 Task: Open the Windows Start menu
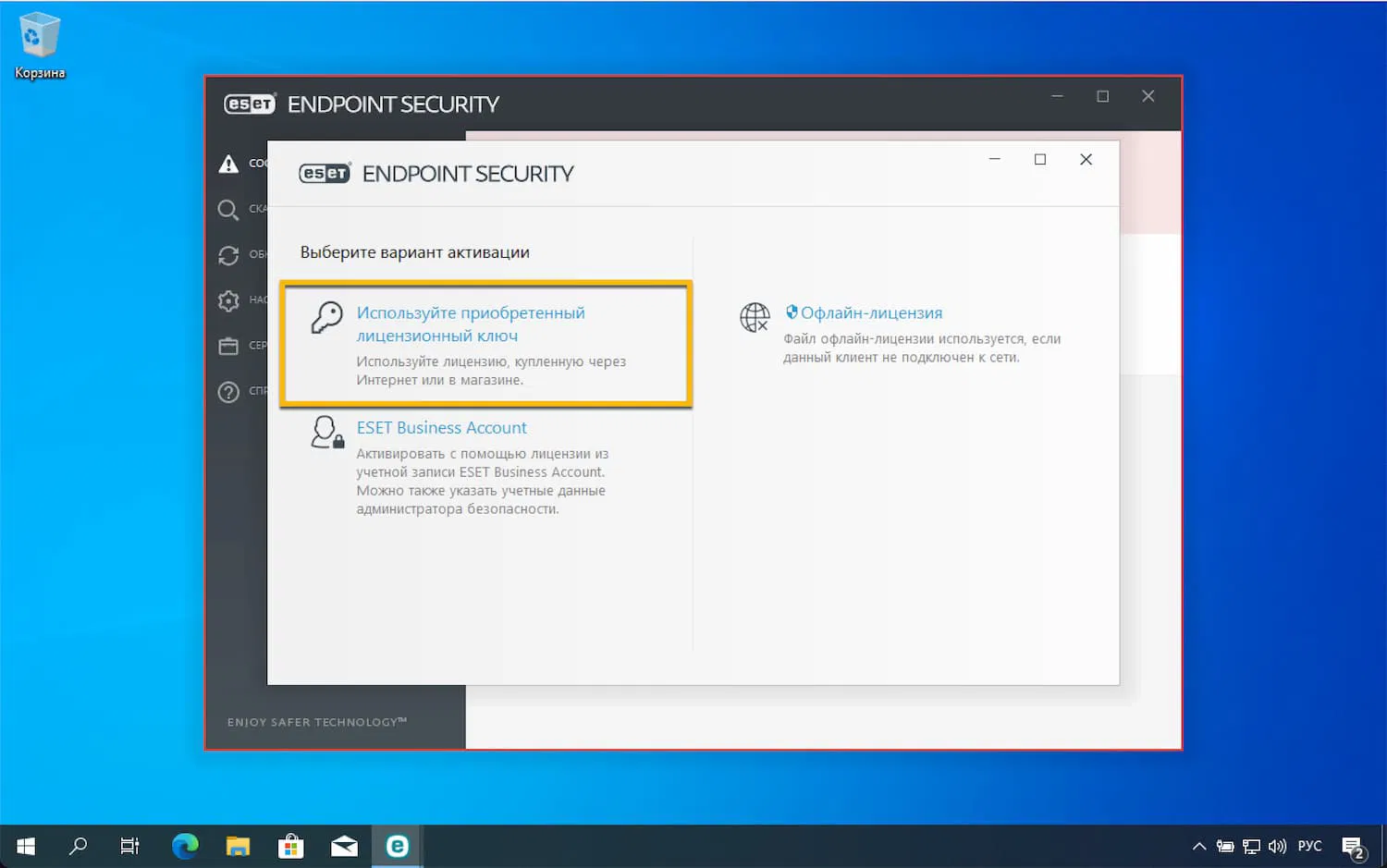pyautogui.click(x=24, y=845)
